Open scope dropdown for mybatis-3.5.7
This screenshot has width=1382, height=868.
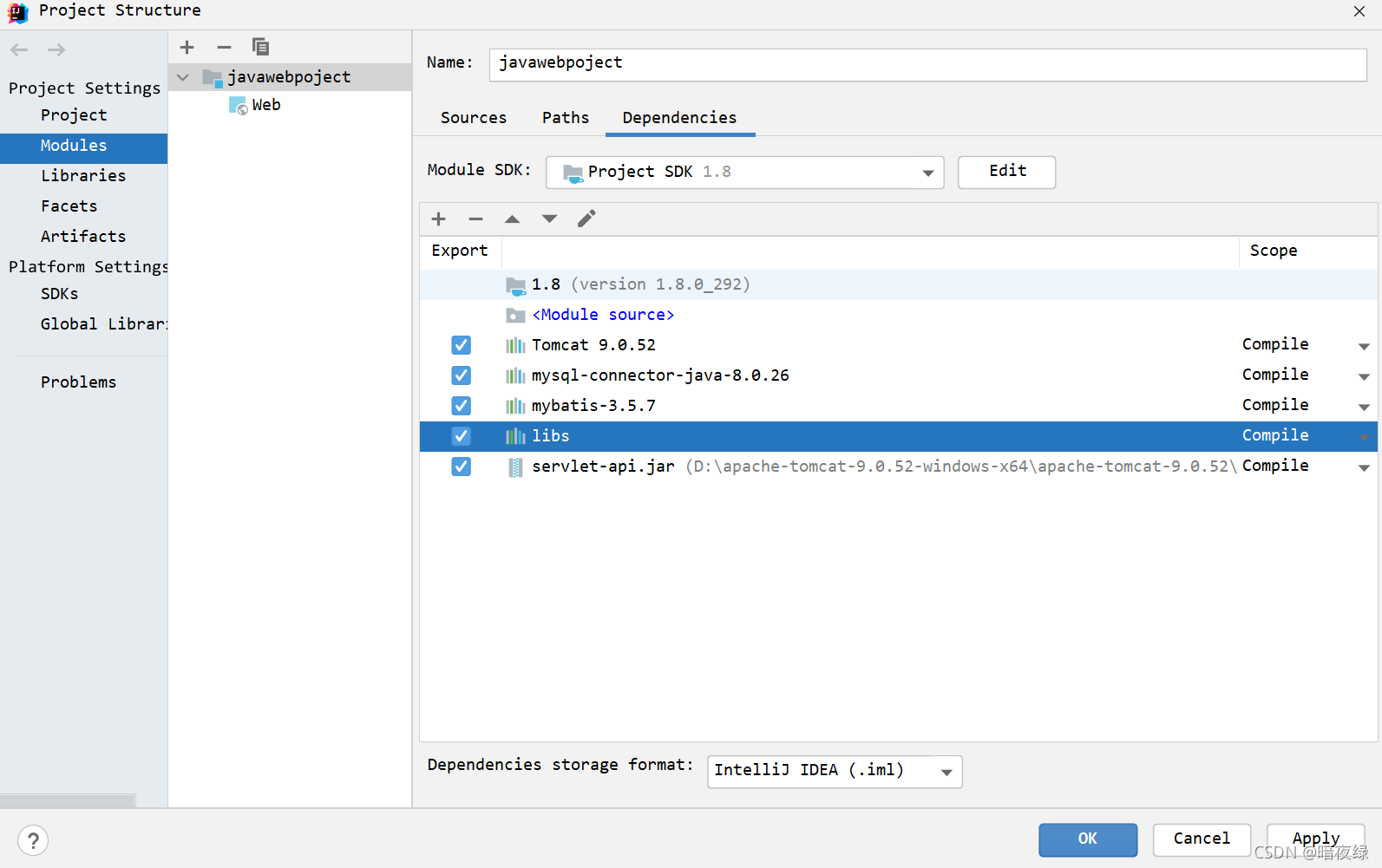1364,408
